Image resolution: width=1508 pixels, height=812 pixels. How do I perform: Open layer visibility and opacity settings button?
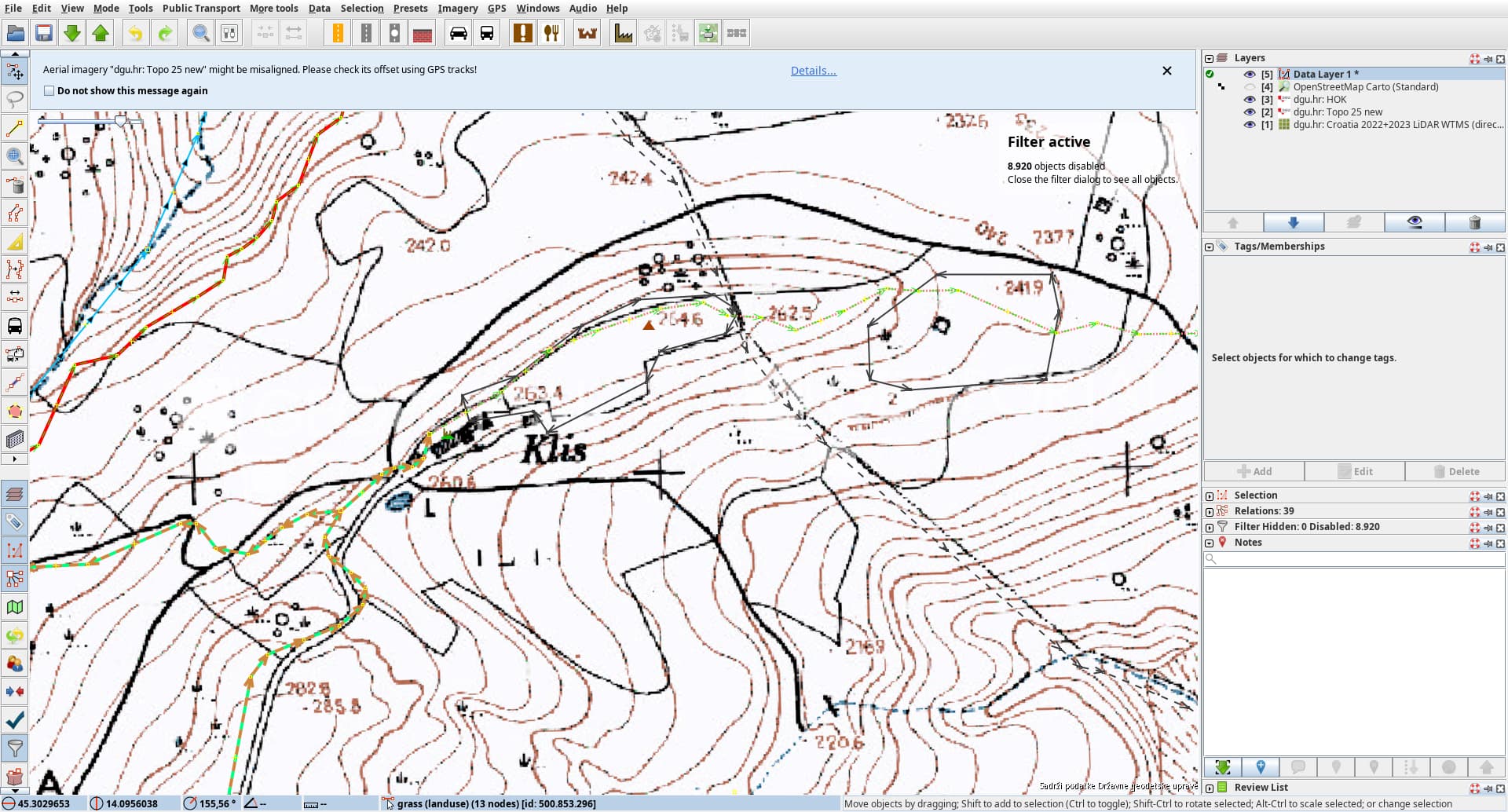click(1414, 222)
